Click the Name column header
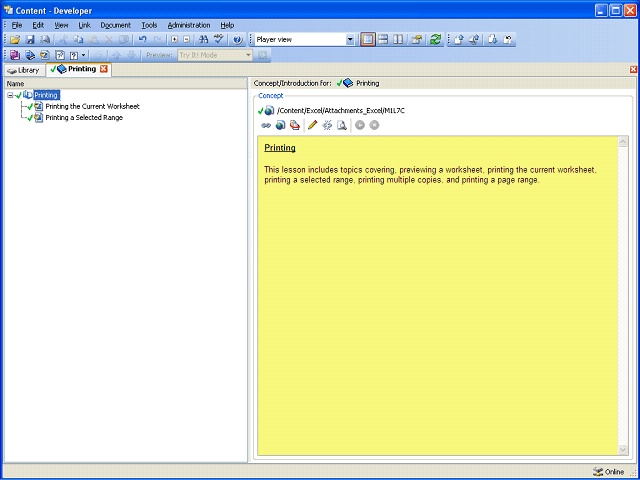 pyautogui.click(x=126, y=84)
